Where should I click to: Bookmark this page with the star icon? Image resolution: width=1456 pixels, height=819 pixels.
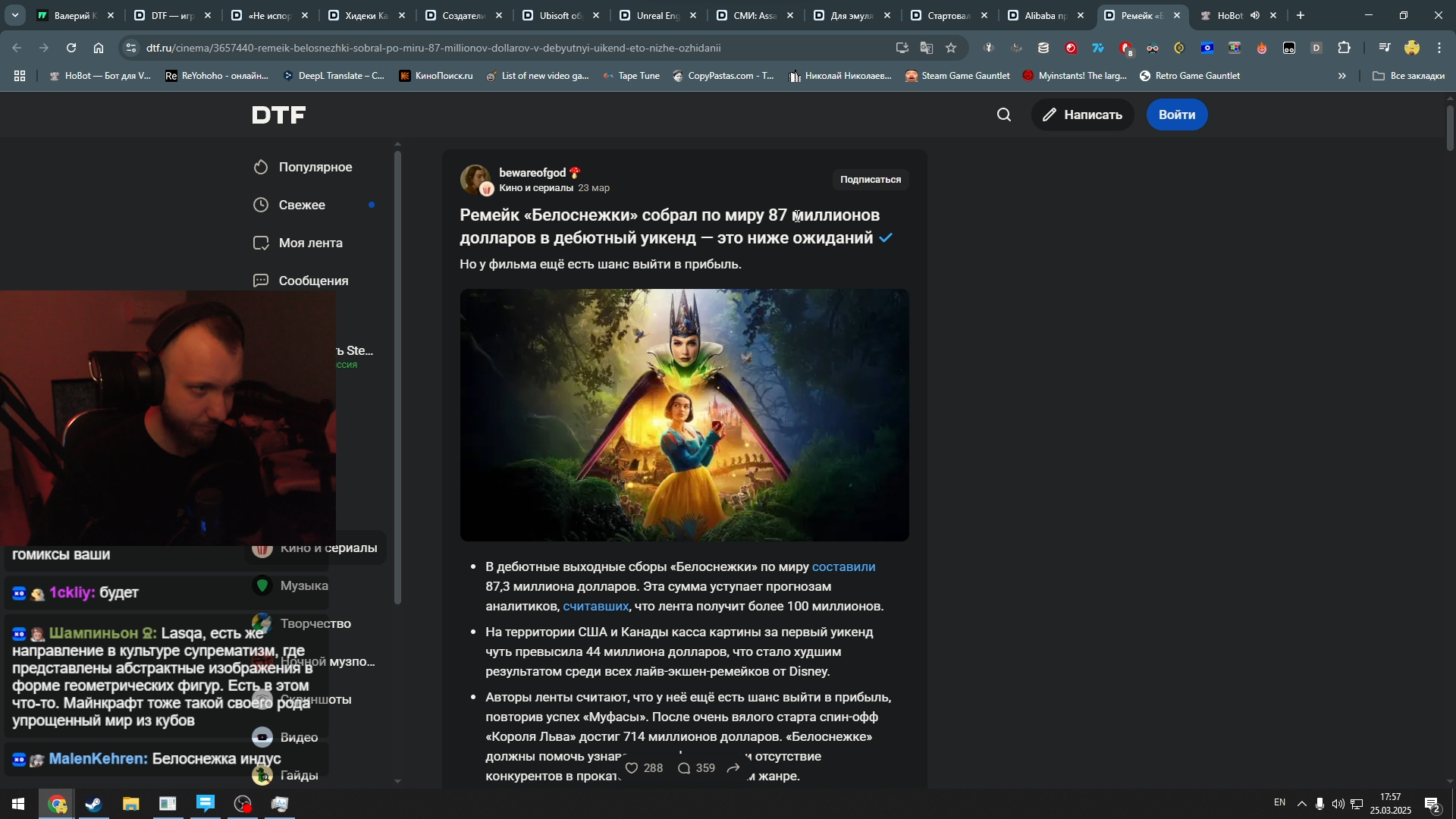tap(951, 48)
